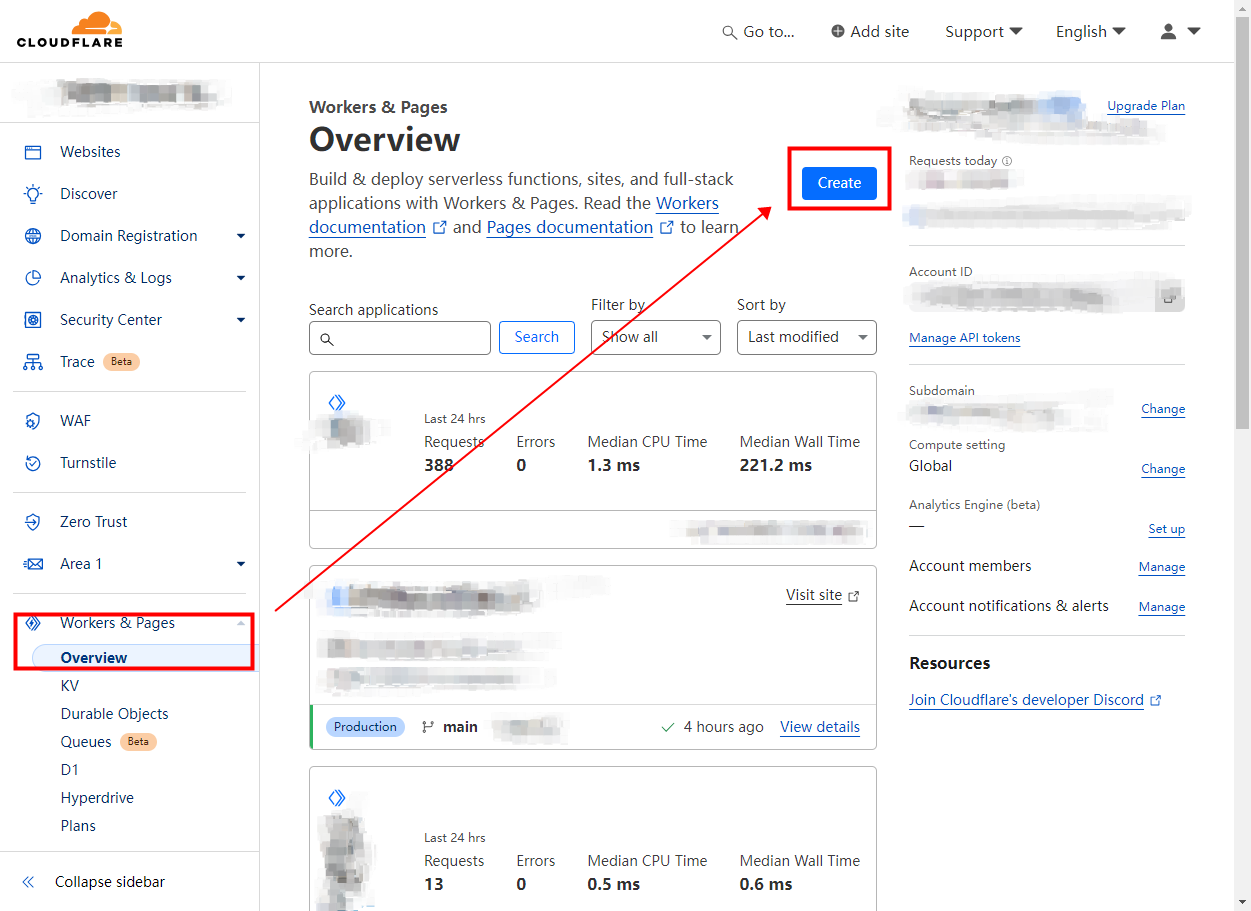Click the Domain Registration globe icon
Screen dimensions: 1251x911
33,236
